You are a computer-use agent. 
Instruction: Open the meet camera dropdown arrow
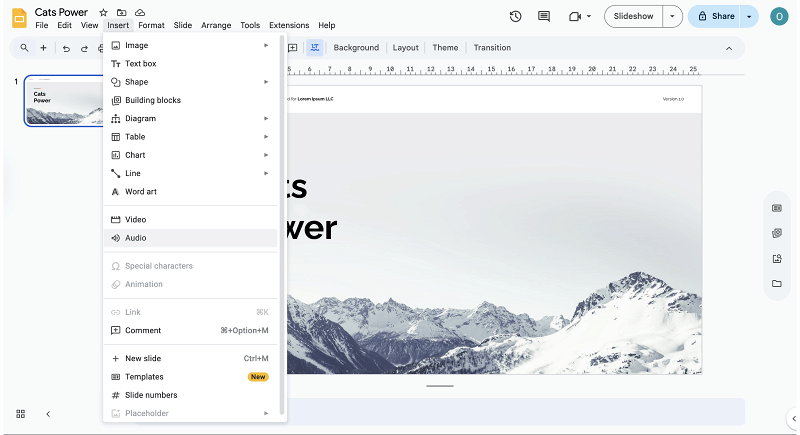point(589,16)
